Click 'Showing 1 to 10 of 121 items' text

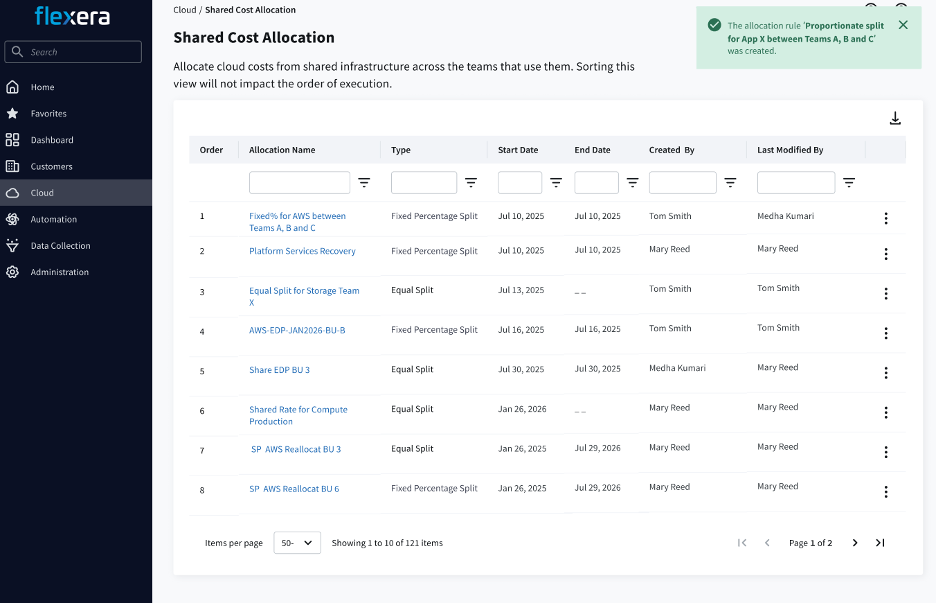[x=387, y=543]
